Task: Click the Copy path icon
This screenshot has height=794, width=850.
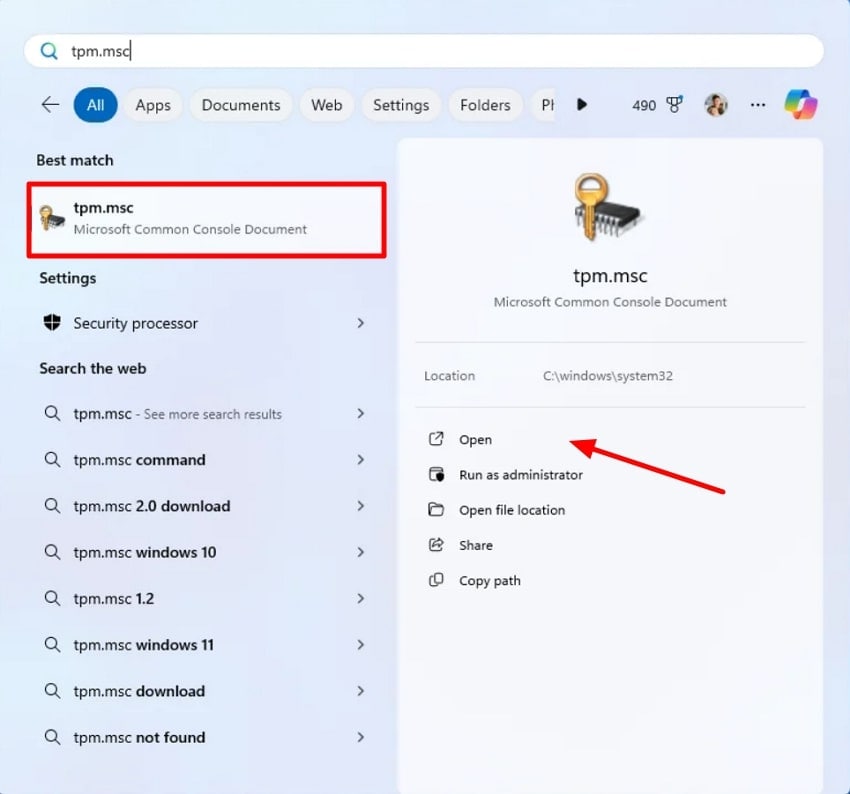Action: pos(436,580)
